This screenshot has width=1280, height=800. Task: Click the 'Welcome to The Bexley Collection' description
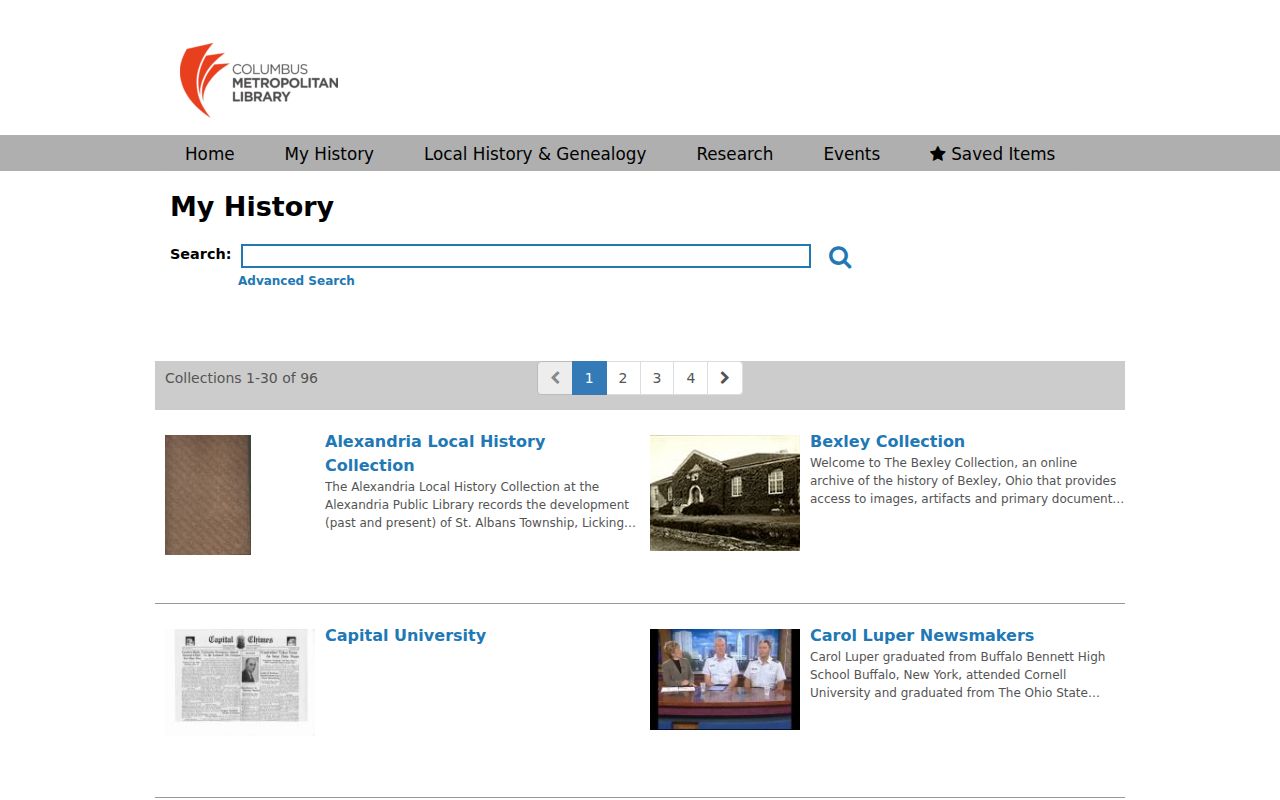967,481
